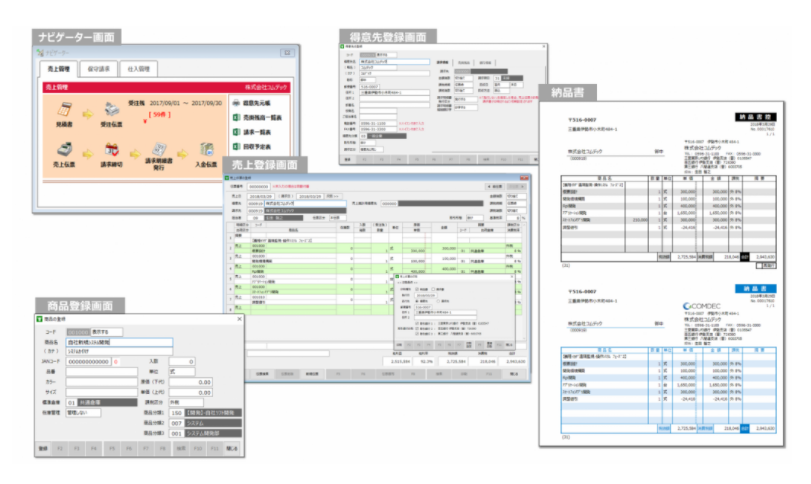Click 登録 button in product registration window
The height and width of the screenshot is (484, 811).
tap(43, 448)
